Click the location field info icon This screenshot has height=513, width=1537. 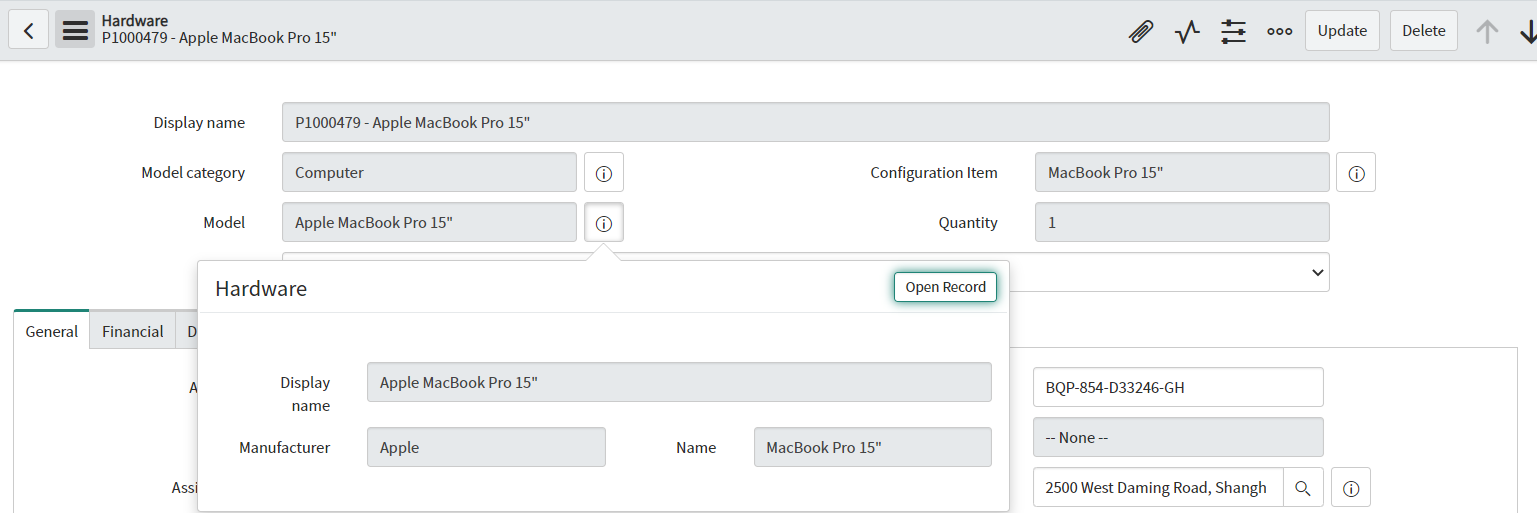point(1351,488)
